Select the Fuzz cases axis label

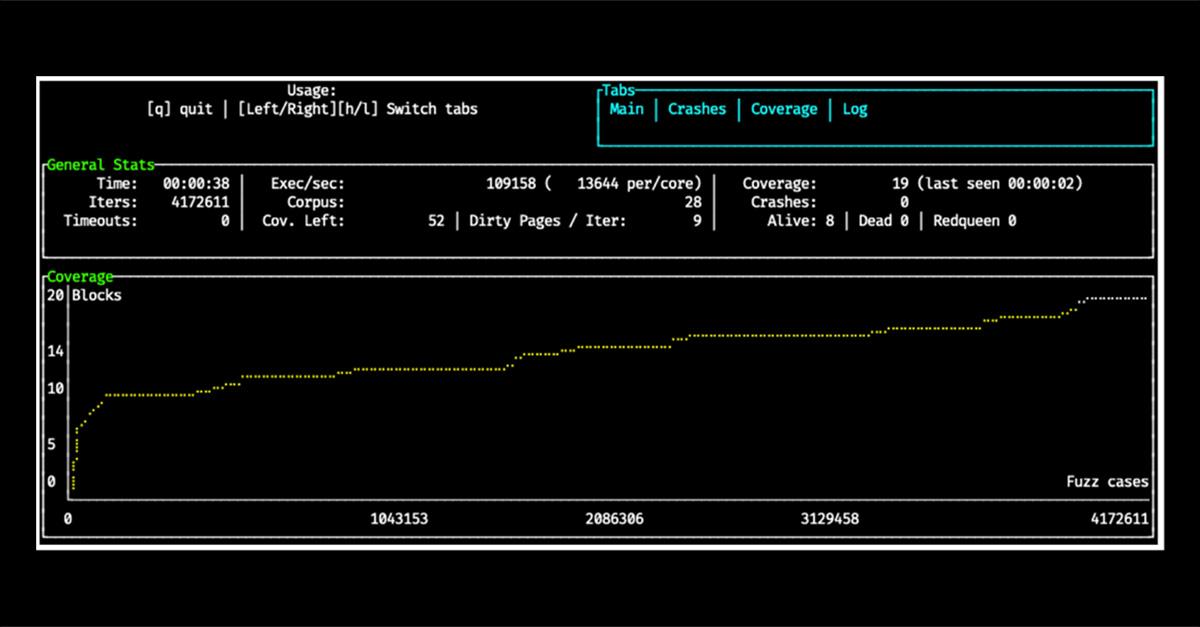click(x=1107, y=482)
